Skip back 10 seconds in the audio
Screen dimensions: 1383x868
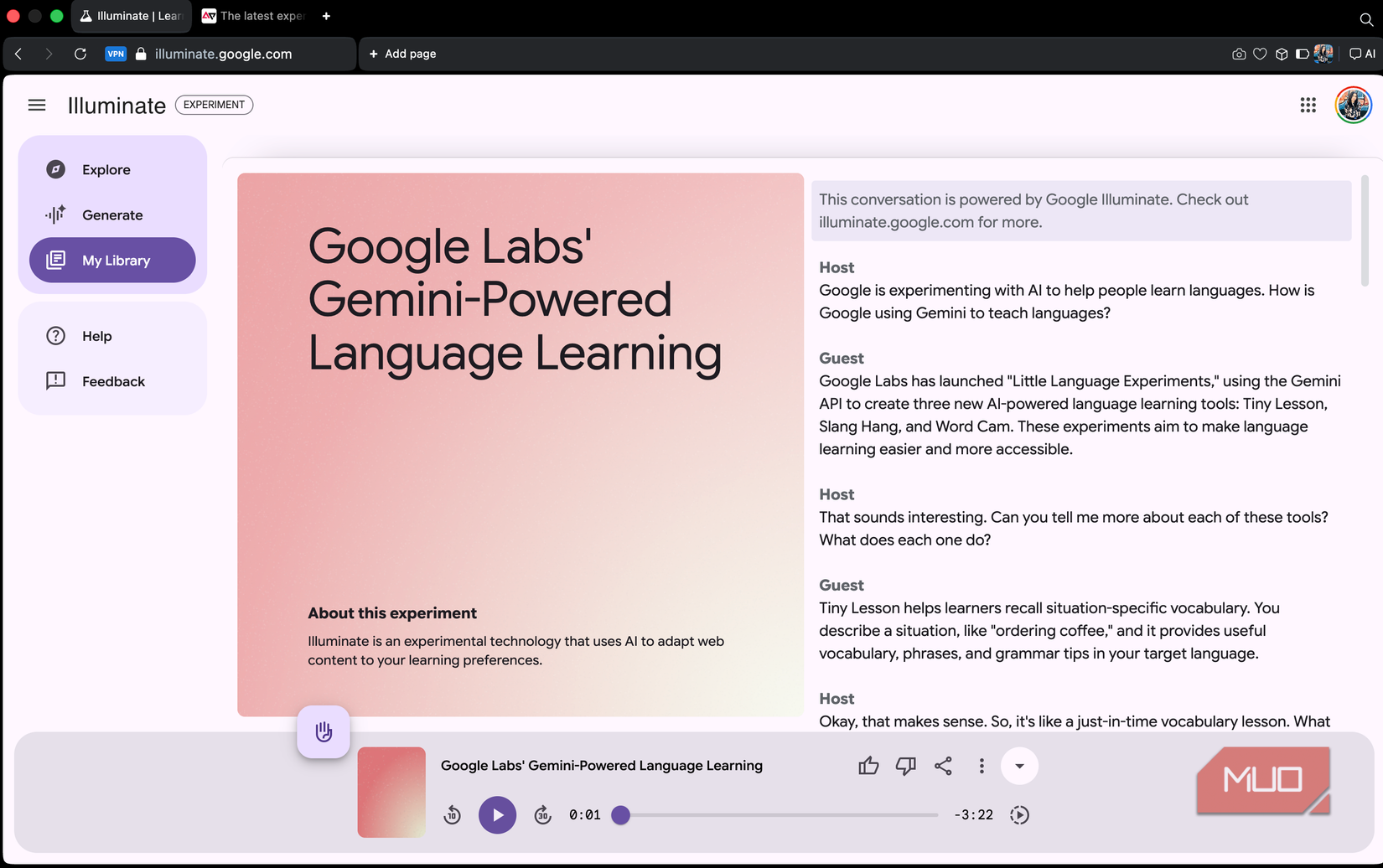453,814
